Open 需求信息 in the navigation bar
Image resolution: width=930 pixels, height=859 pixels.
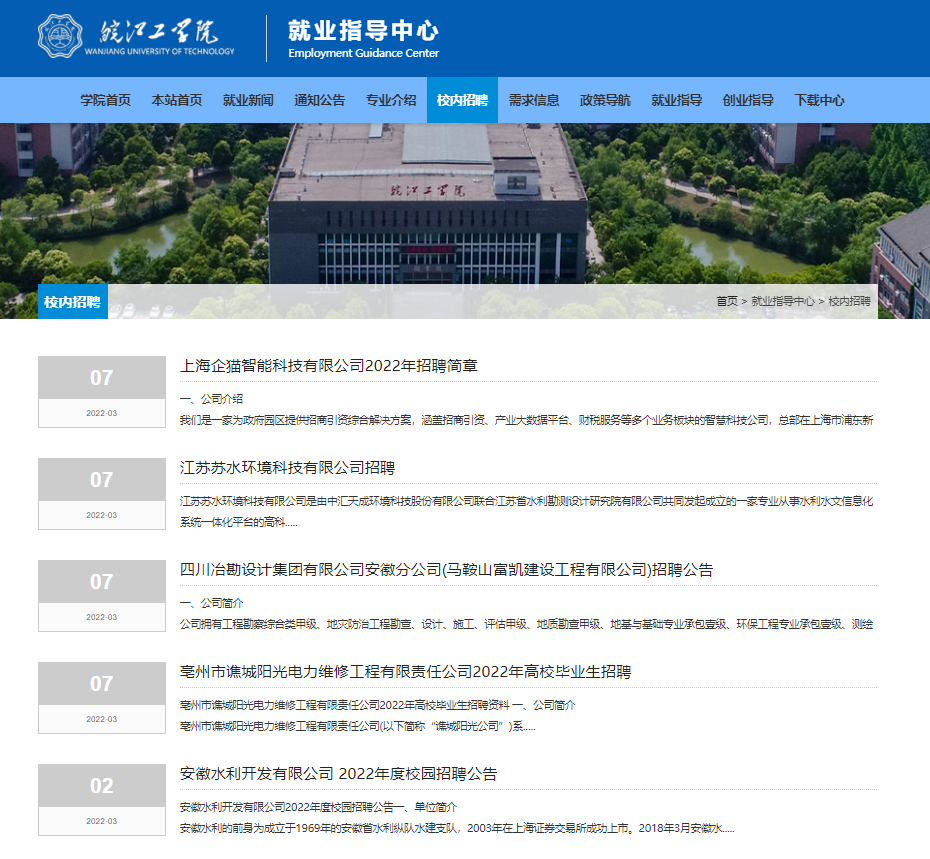[534, 100]
